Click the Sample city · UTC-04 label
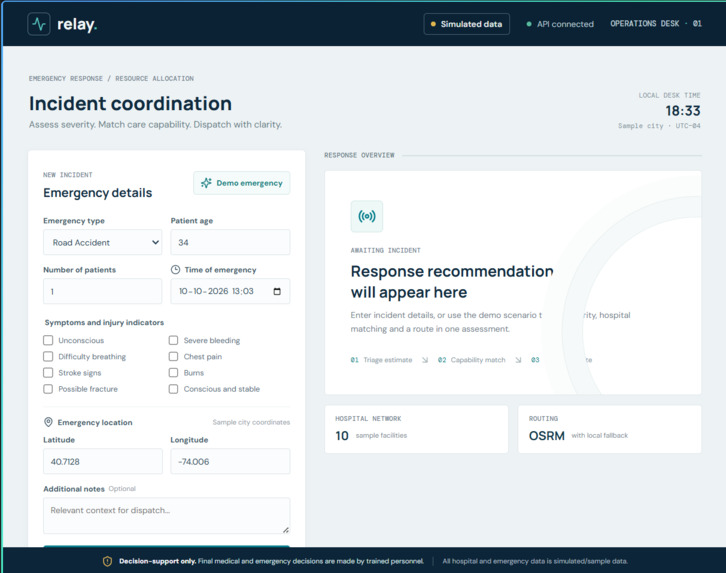 (x=659, y=126)
